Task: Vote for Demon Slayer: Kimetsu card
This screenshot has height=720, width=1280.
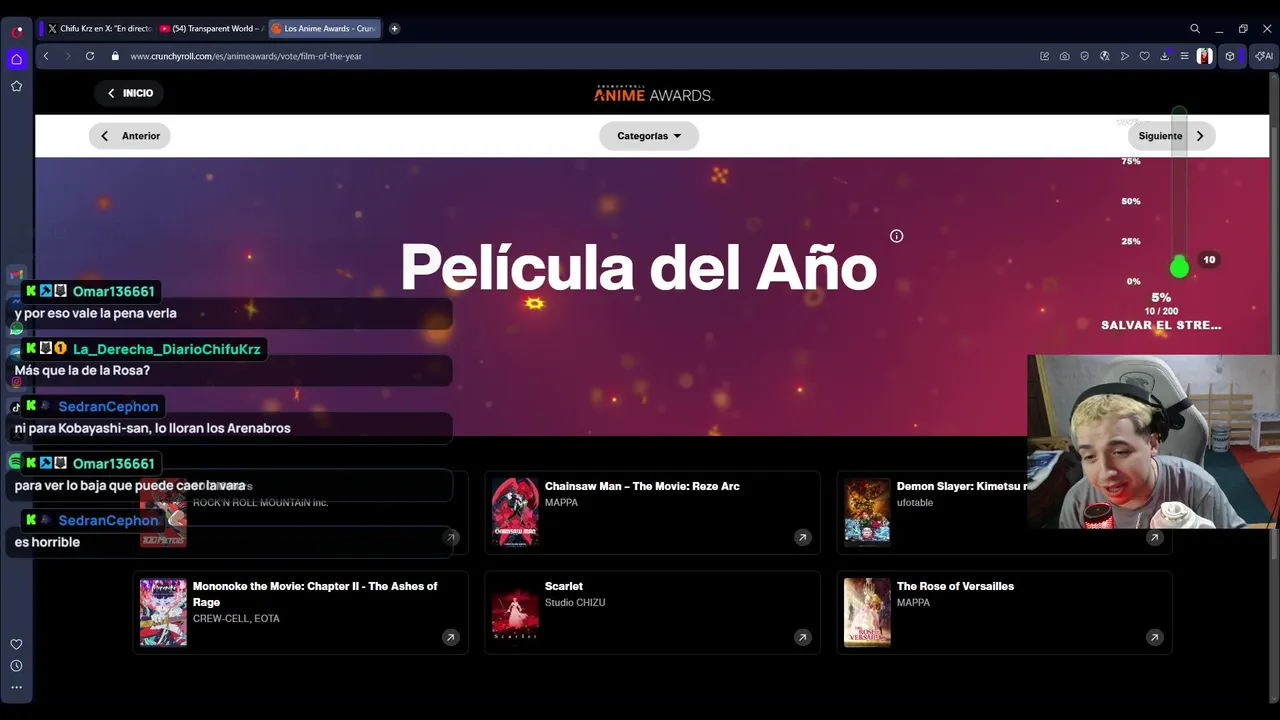Action: tap(1004, 512)
